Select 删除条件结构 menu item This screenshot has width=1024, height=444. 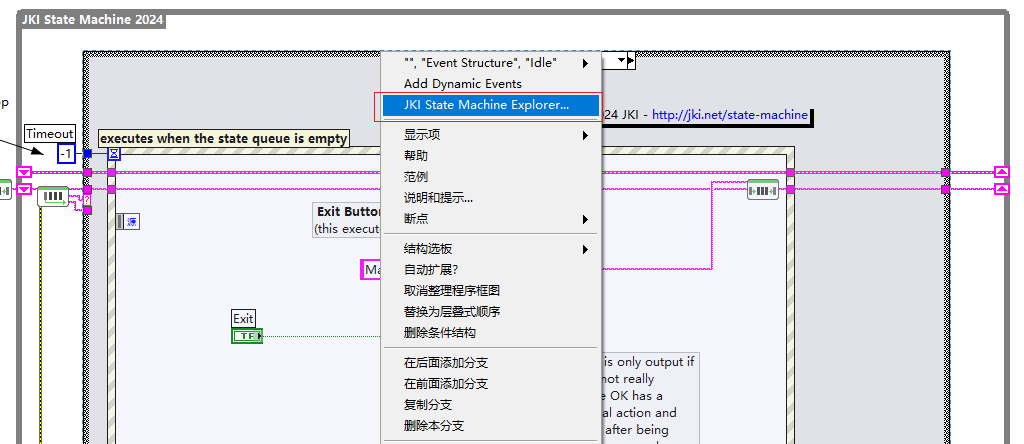[490, 333]
